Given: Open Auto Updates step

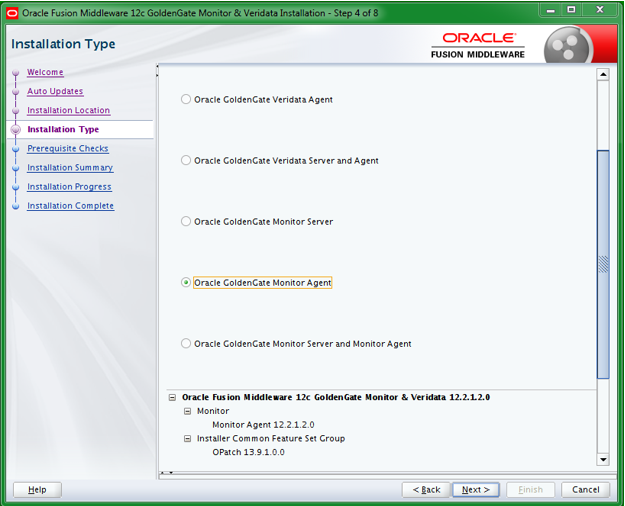Looking at the screenshot, I should [x=55, y=91].
